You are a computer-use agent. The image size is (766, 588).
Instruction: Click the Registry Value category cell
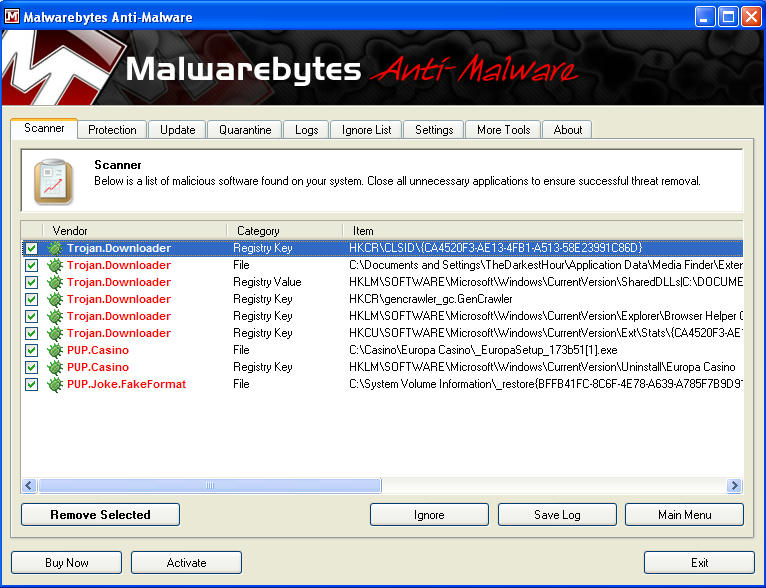coord(267,282)
